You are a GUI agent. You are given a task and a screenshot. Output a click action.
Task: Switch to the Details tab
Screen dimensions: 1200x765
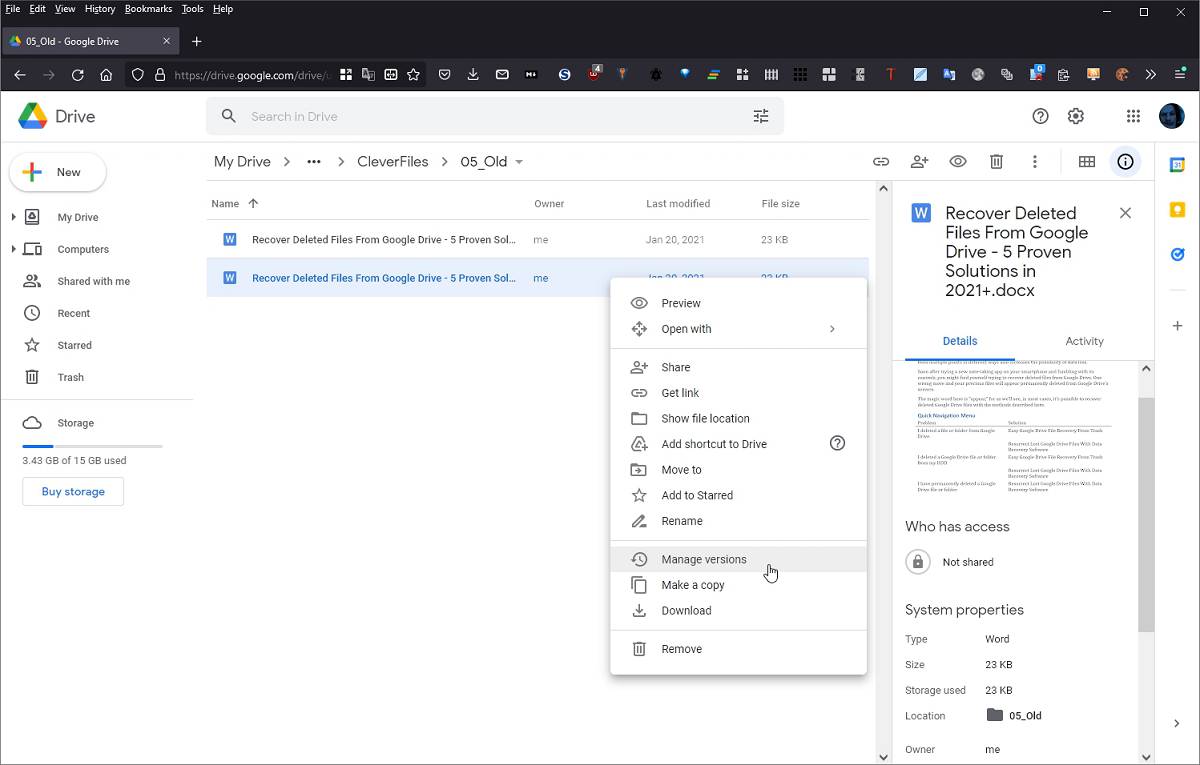(960, 341)
